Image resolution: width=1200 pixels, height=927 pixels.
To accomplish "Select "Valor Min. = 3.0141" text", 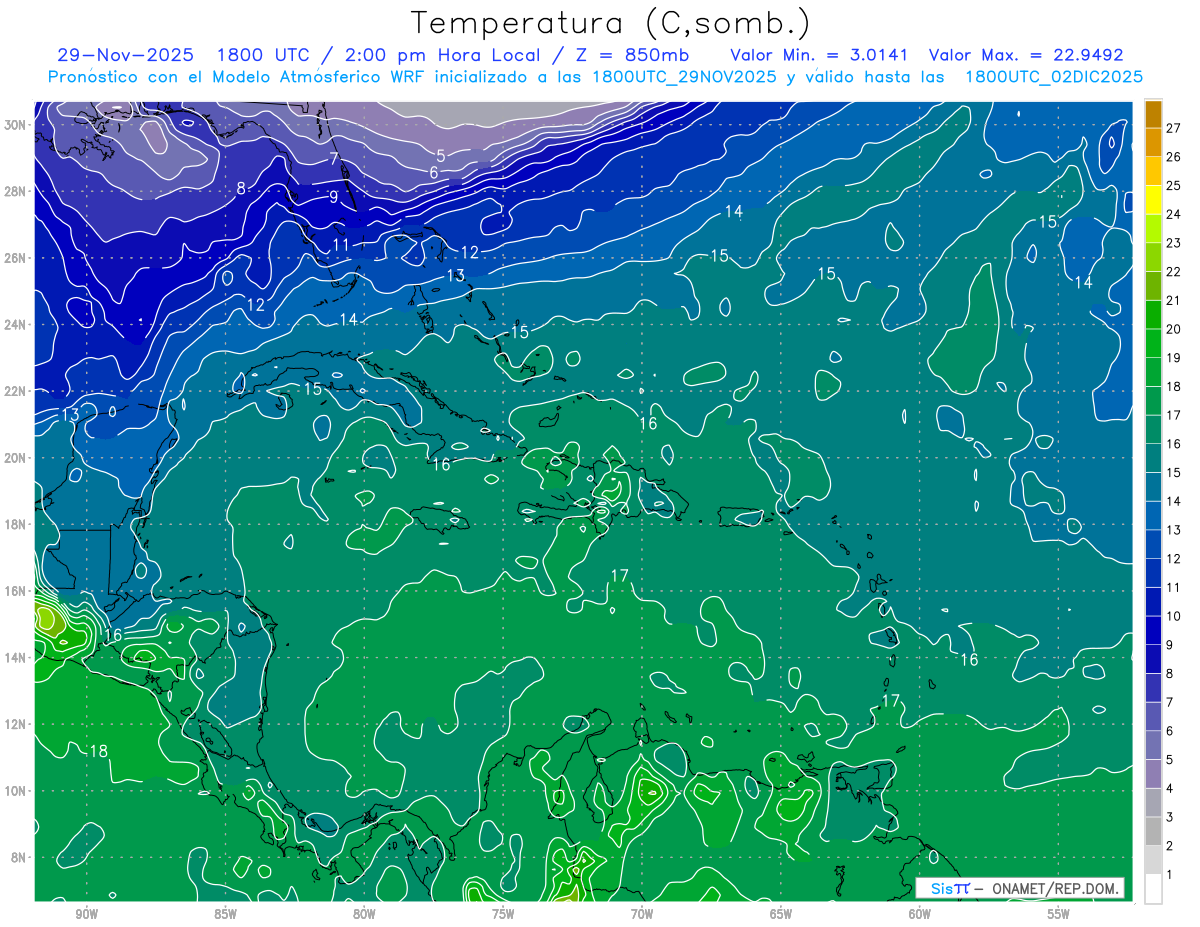I will (x=818, y=55).
